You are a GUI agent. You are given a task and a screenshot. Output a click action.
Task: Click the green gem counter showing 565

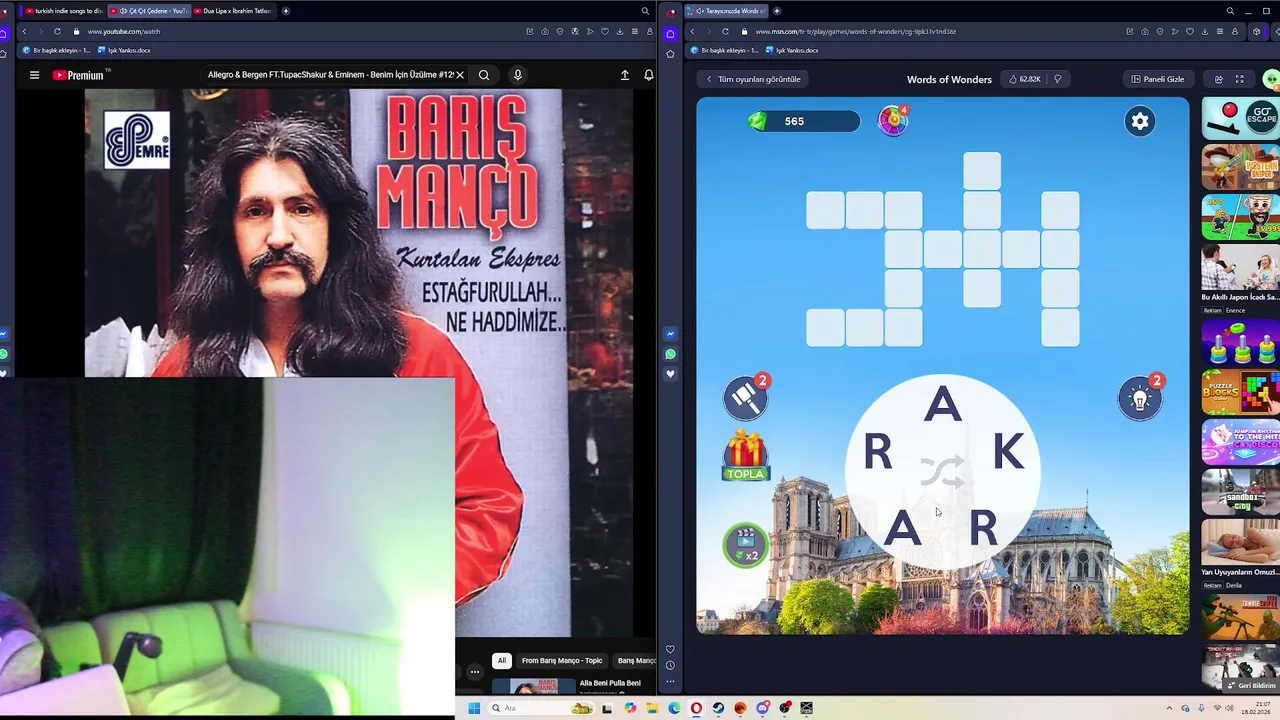803,121
